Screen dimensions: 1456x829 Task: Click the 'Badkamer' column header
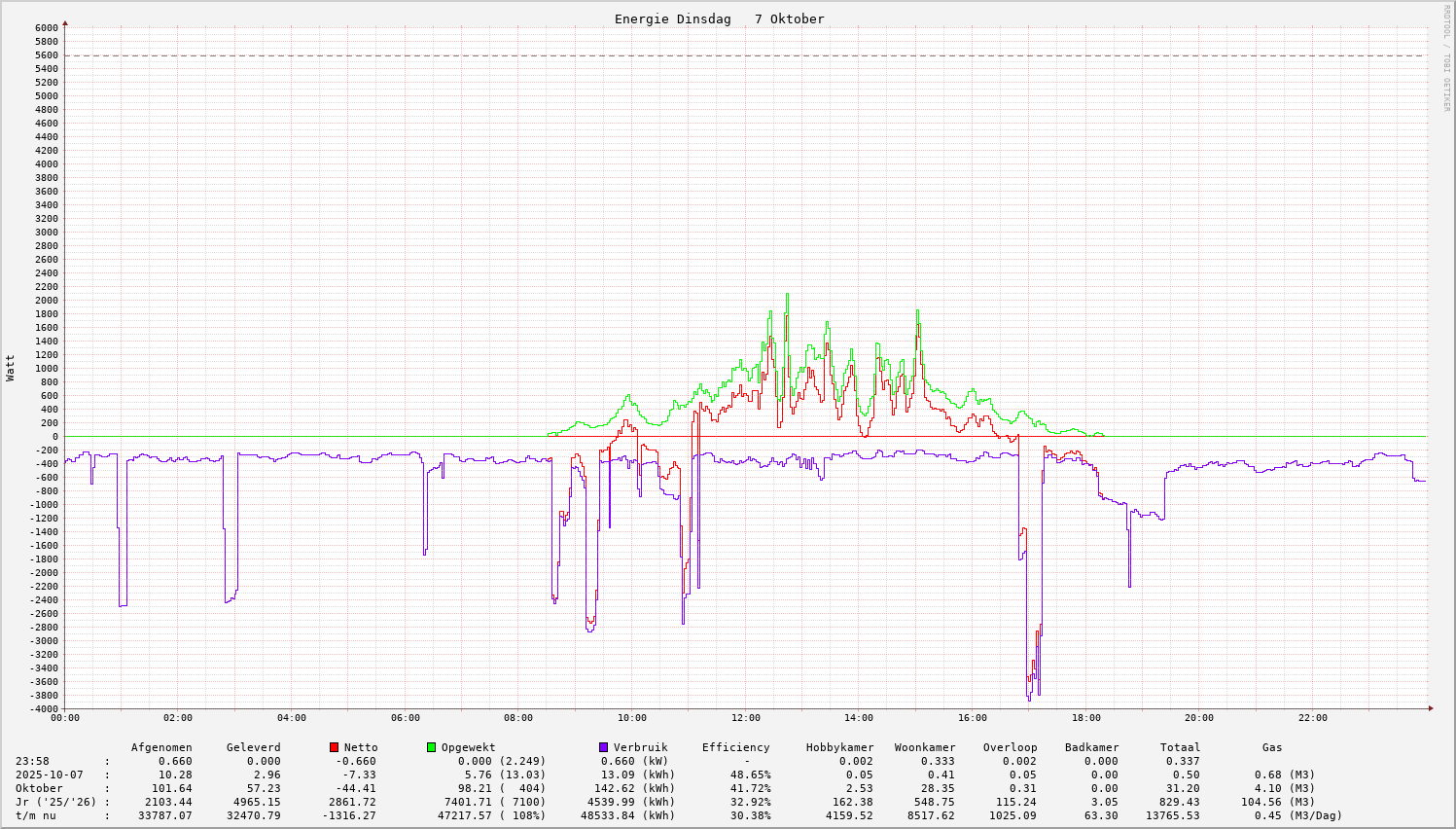(x=1091, y=747)
